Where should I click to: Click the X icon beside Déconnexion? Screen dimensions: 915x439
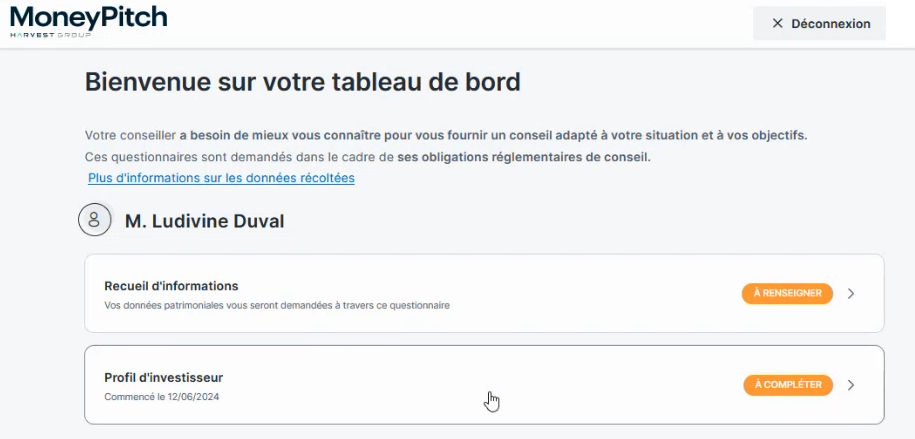[x=777, y=23]
